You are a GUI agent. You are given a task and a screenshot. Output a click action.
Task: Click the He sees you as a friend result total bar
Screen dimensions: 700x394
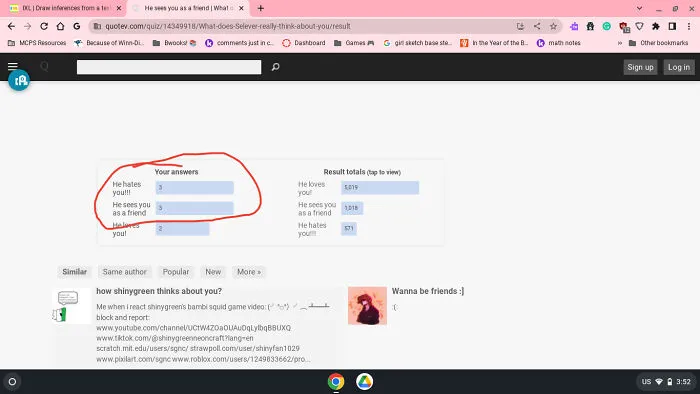click(352, 208)
